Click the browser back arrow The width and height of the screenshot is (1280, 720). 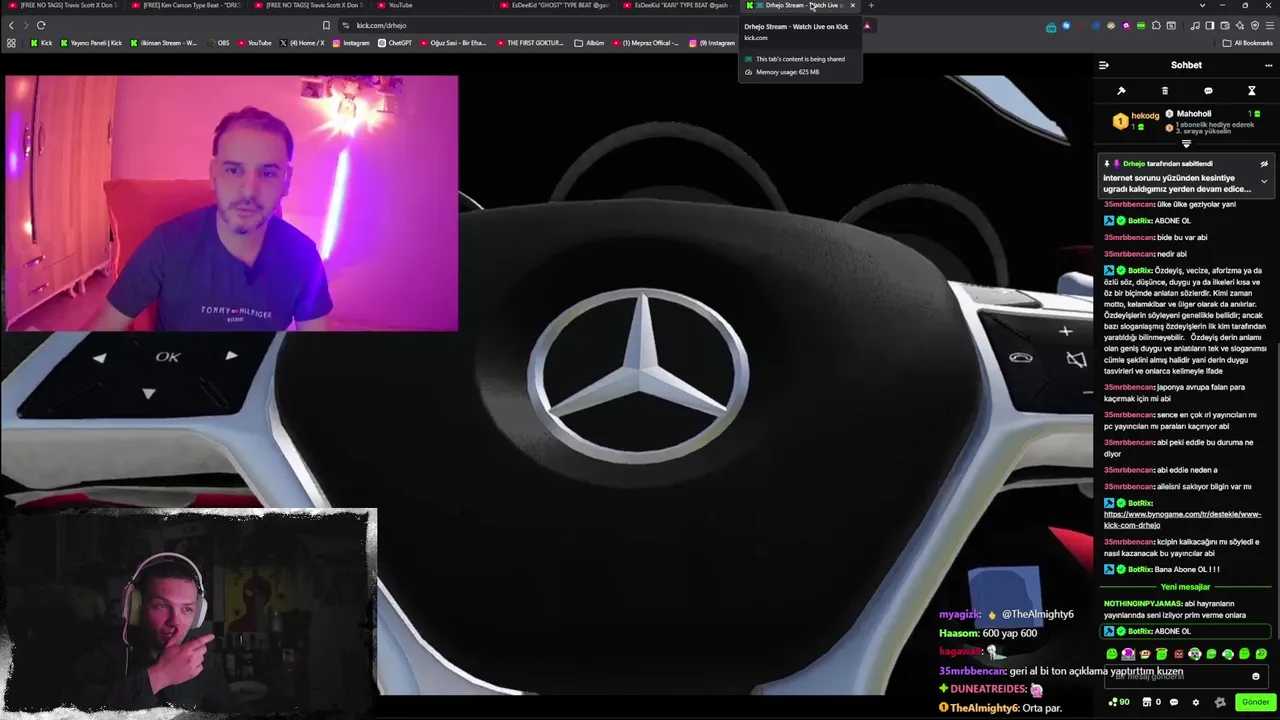coord(12,25)
